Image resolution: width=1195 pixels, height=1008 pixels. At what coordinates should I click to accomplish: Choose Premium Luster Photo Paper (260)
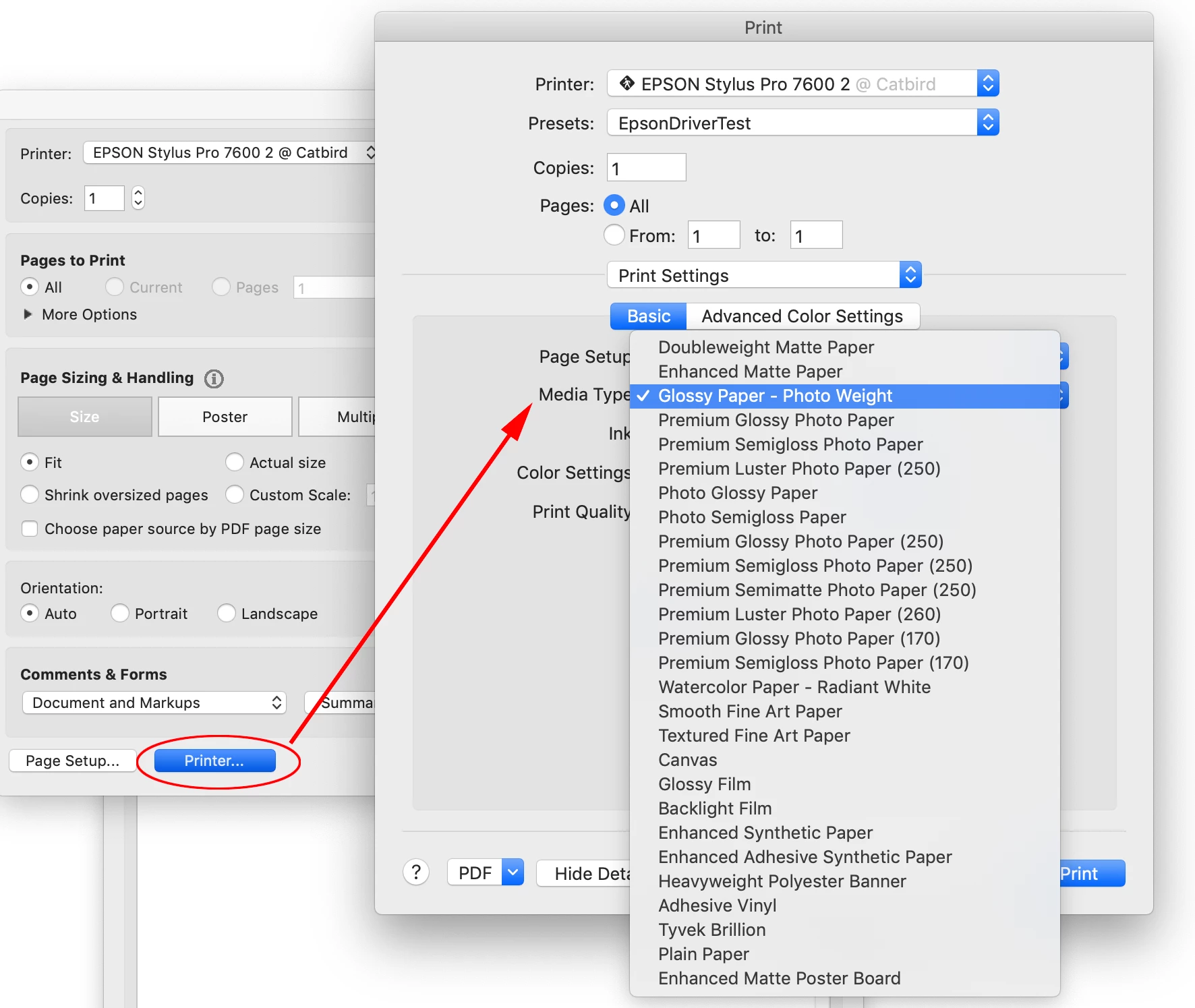click(x=844, y=614)
